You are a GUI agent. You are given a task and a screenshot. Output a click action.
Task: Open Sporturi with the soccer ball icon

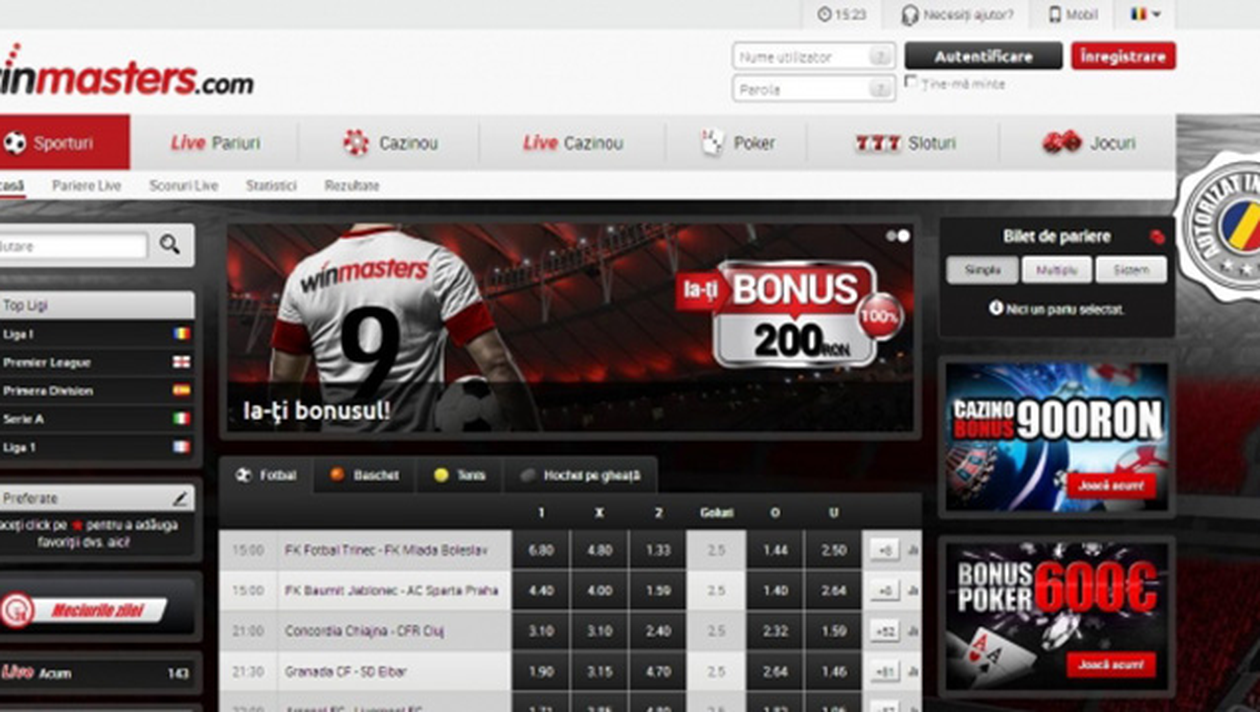coord(15,143)
